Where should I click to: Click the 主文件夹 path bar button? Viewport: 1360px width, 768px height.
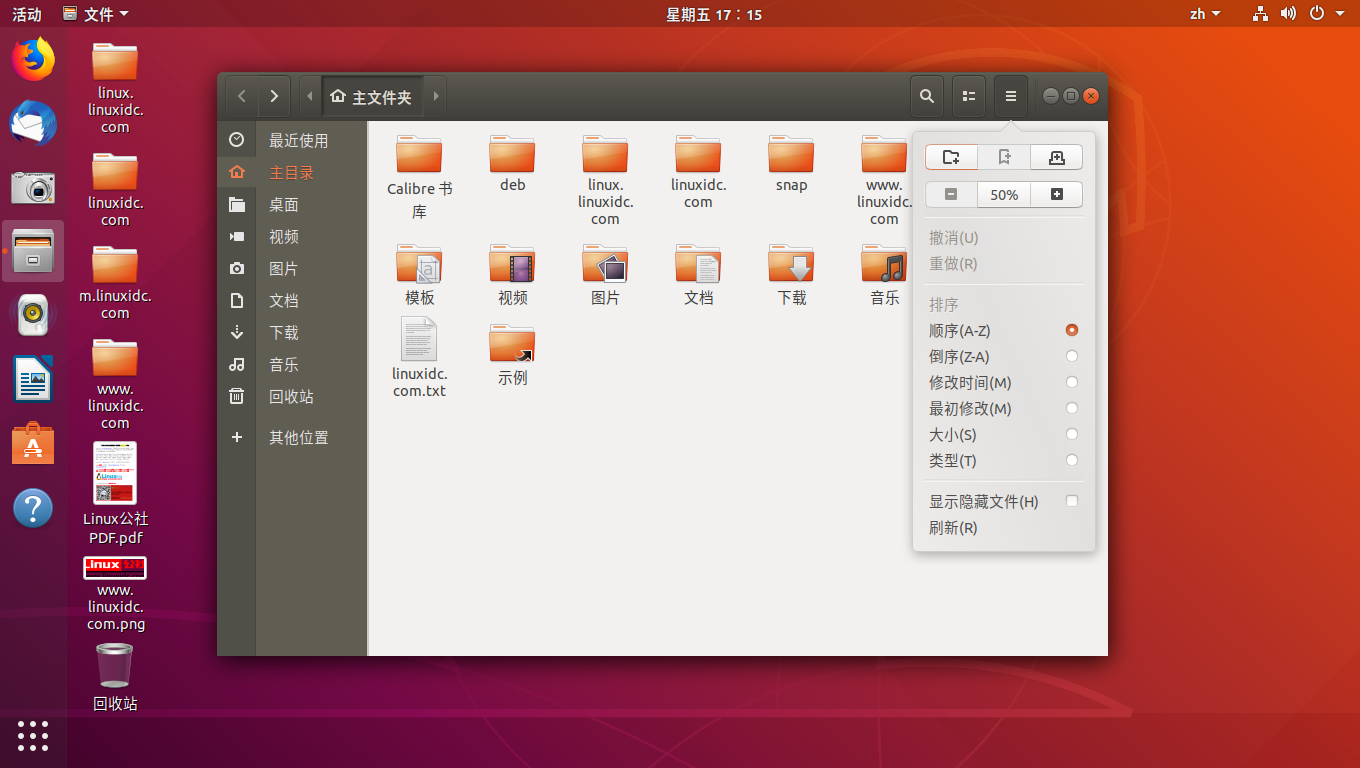click(372, 97)
